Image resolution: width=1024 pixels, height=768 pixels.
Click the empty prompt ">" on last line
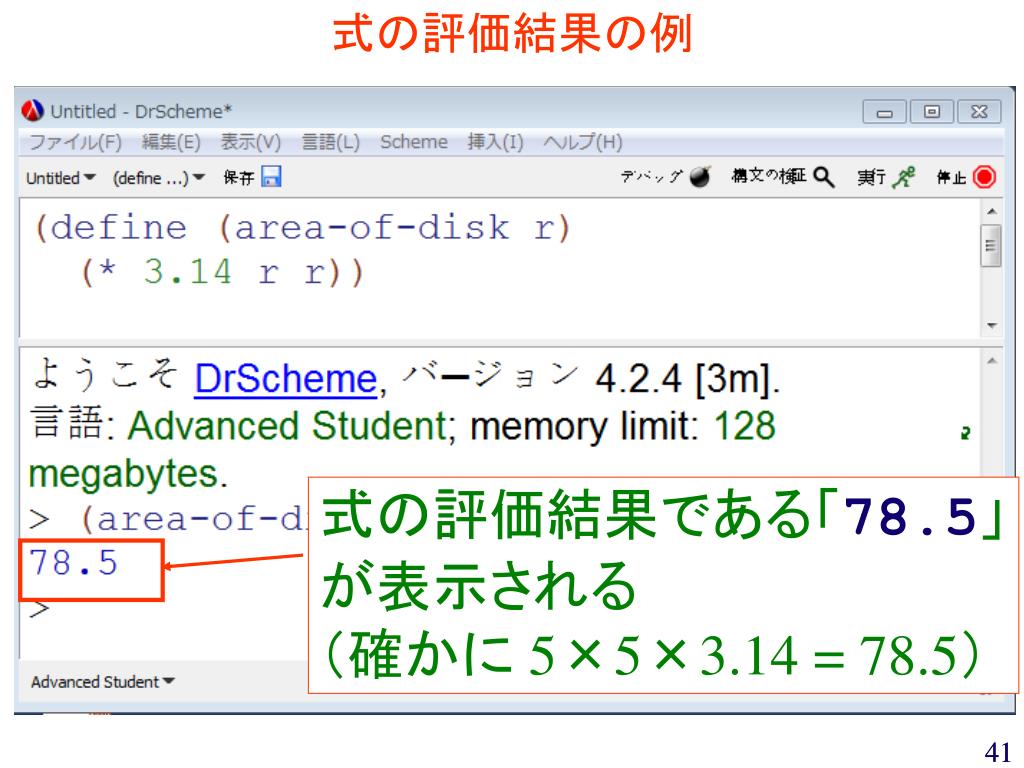pyautogui.click(x=39, y=609)
